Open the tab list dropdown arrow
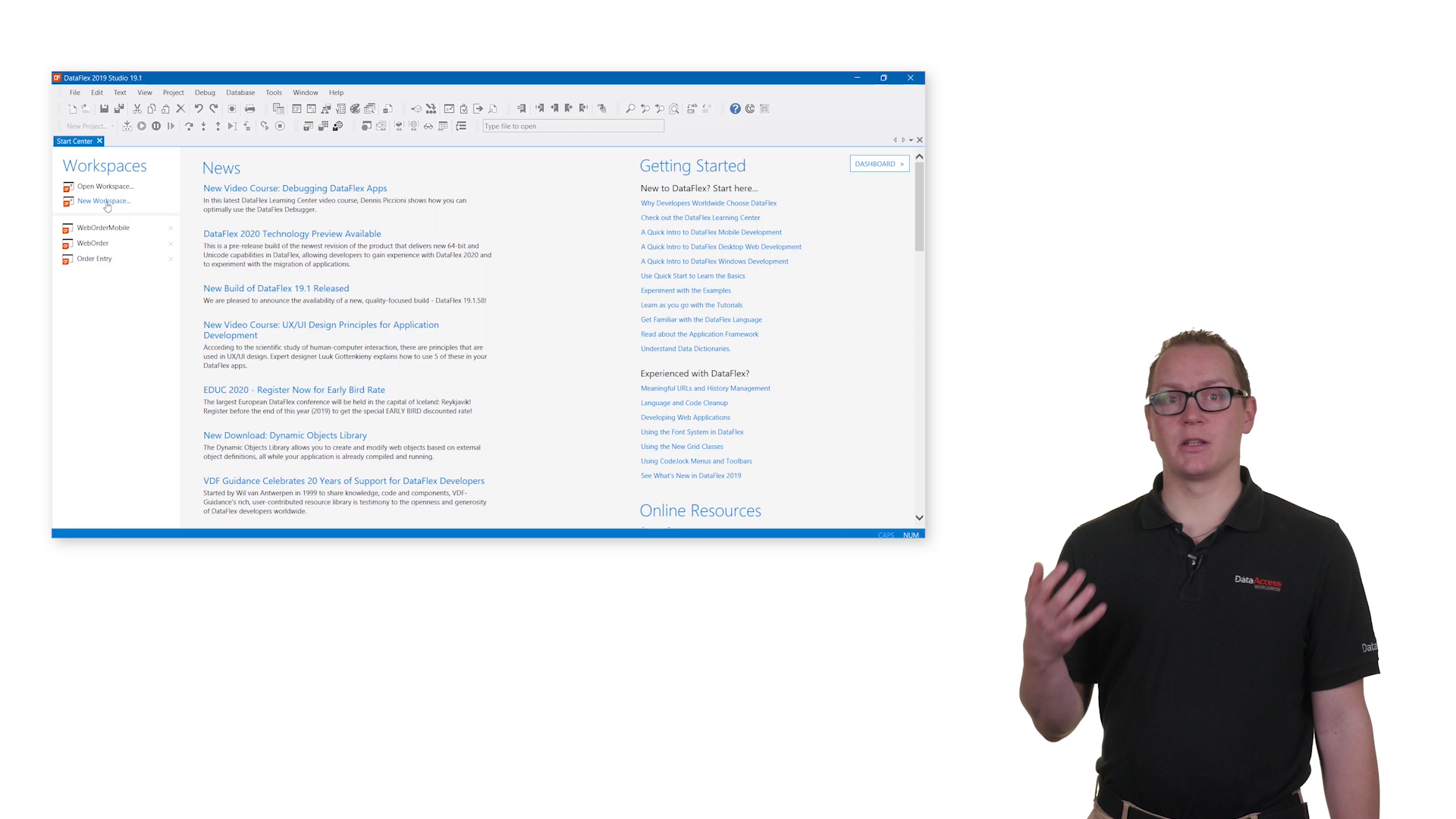The image size is (1456, 819). click(x=911, y=140)
